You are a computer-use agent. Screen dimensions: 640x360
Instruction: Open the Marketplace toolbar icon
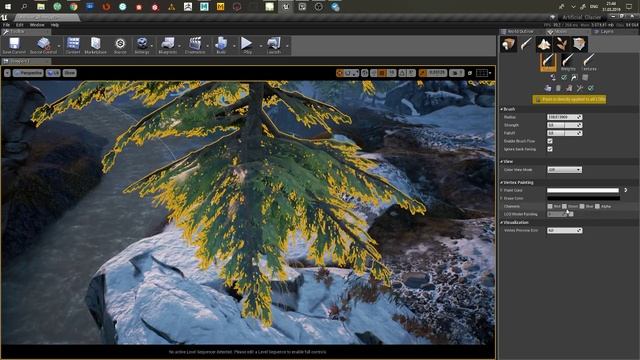pos(96,46)
